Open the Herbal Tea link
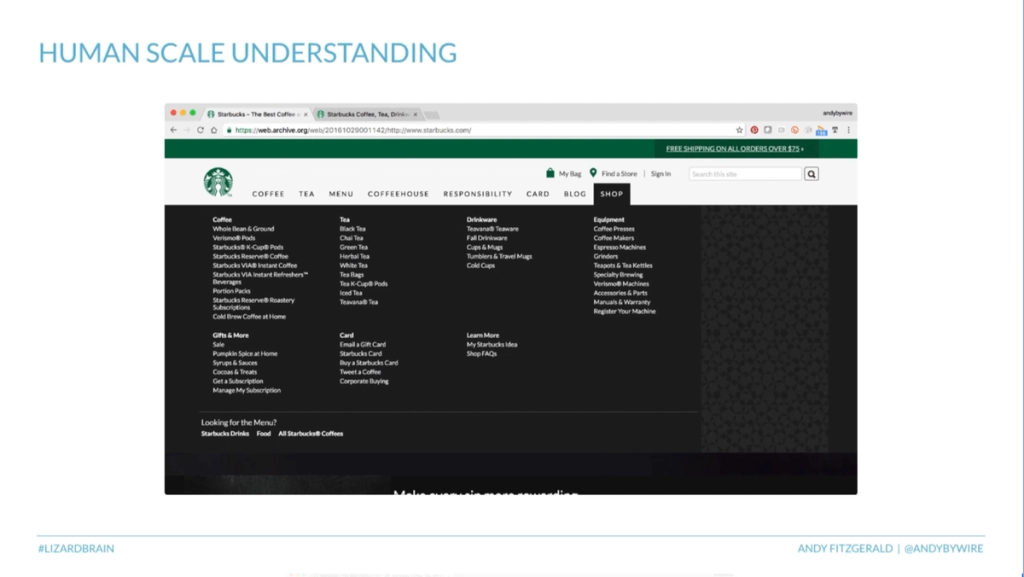 [x=355, y=257]
